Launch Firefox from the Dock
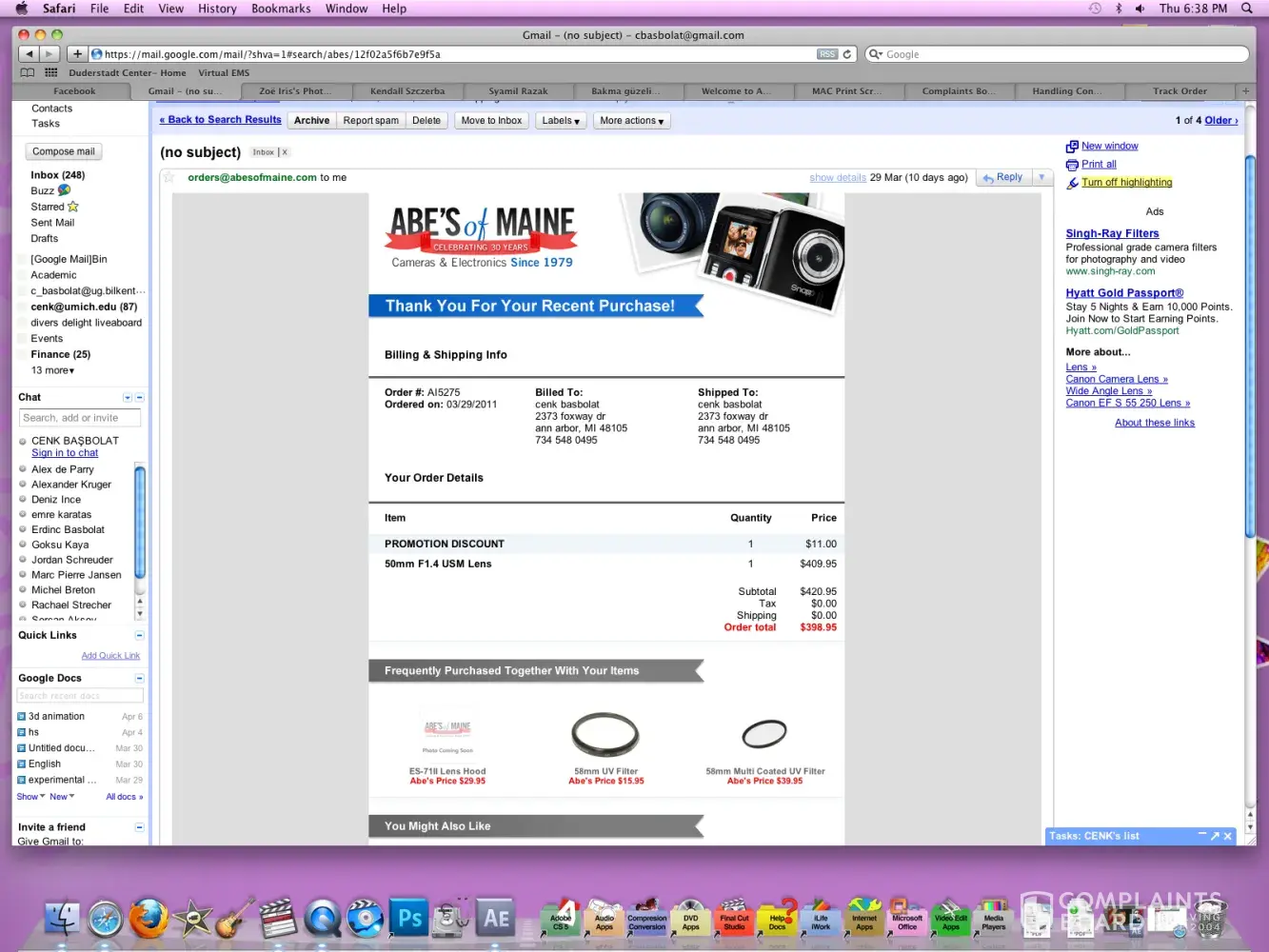This screenshot has width=1269, height=952. click(149, 919)
